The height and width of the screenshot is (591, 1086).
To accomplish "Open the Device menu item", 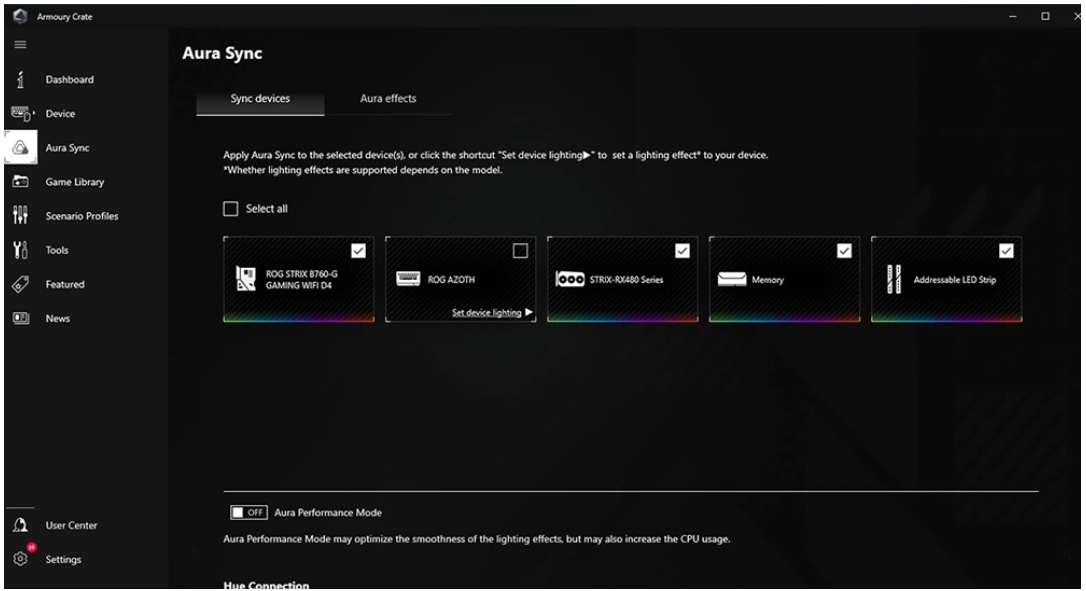I will pos(60,114).
